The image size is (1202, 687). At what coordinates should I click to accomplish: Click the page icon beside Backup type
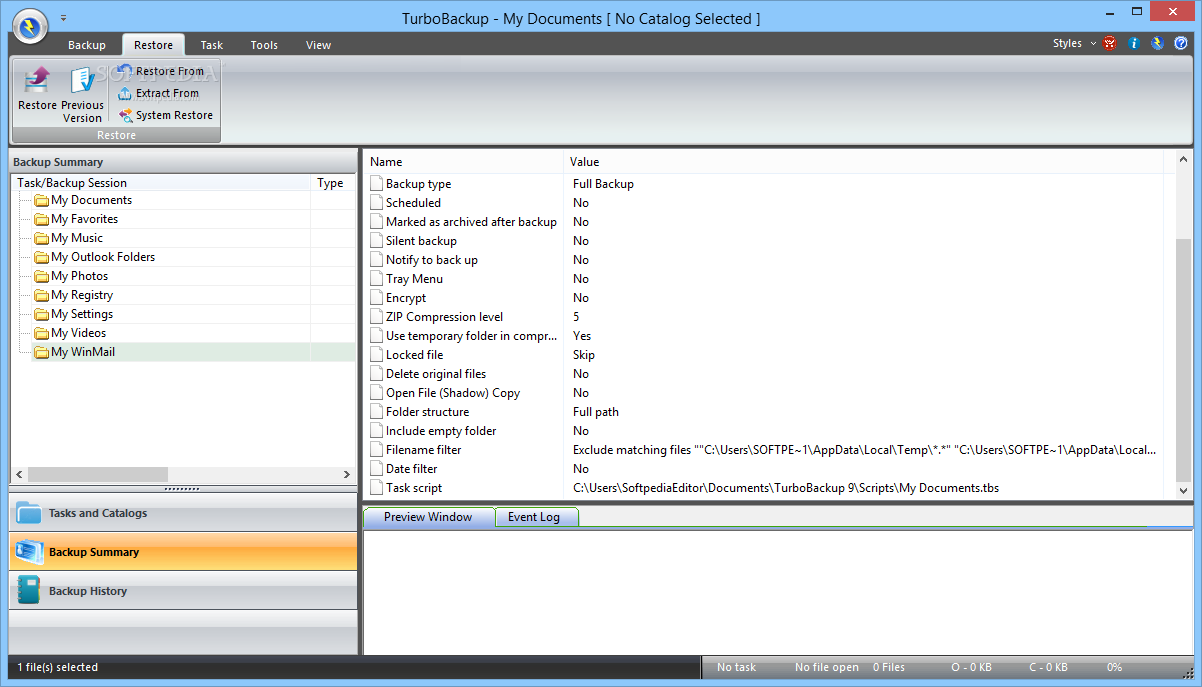click(377, 184)
